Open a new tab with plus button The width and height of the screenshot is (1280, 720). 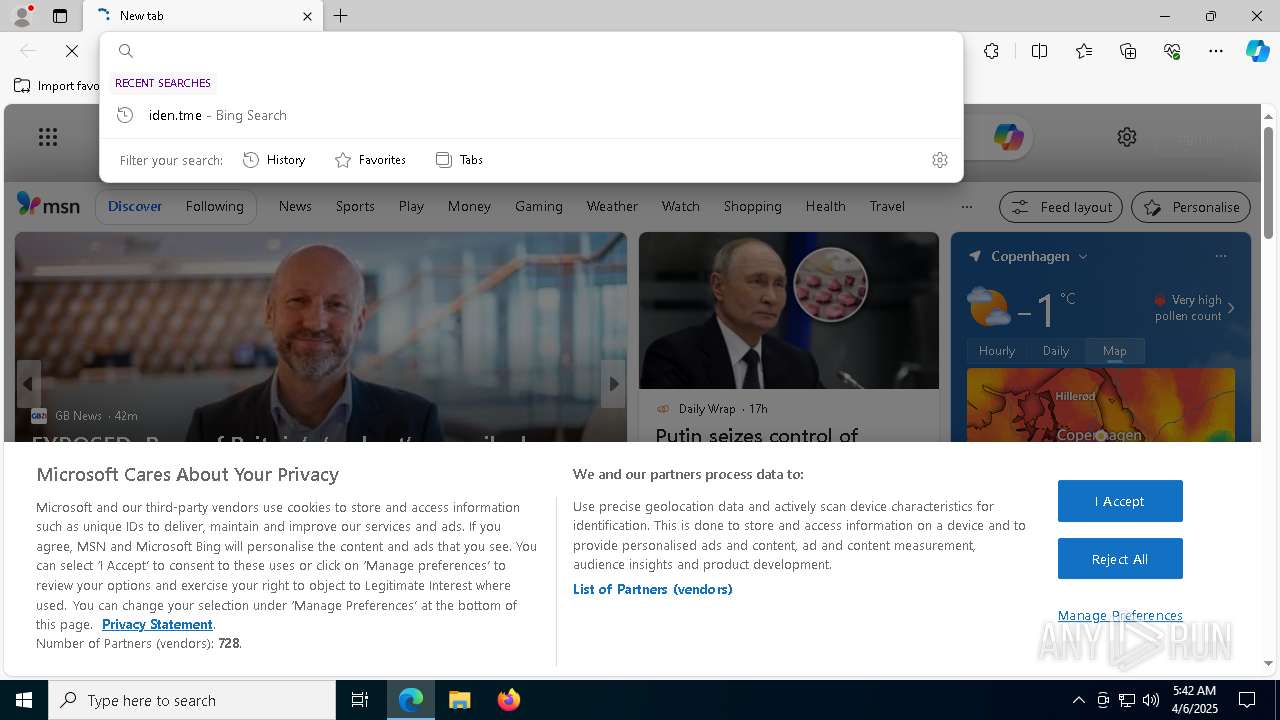tap(341, 16)
